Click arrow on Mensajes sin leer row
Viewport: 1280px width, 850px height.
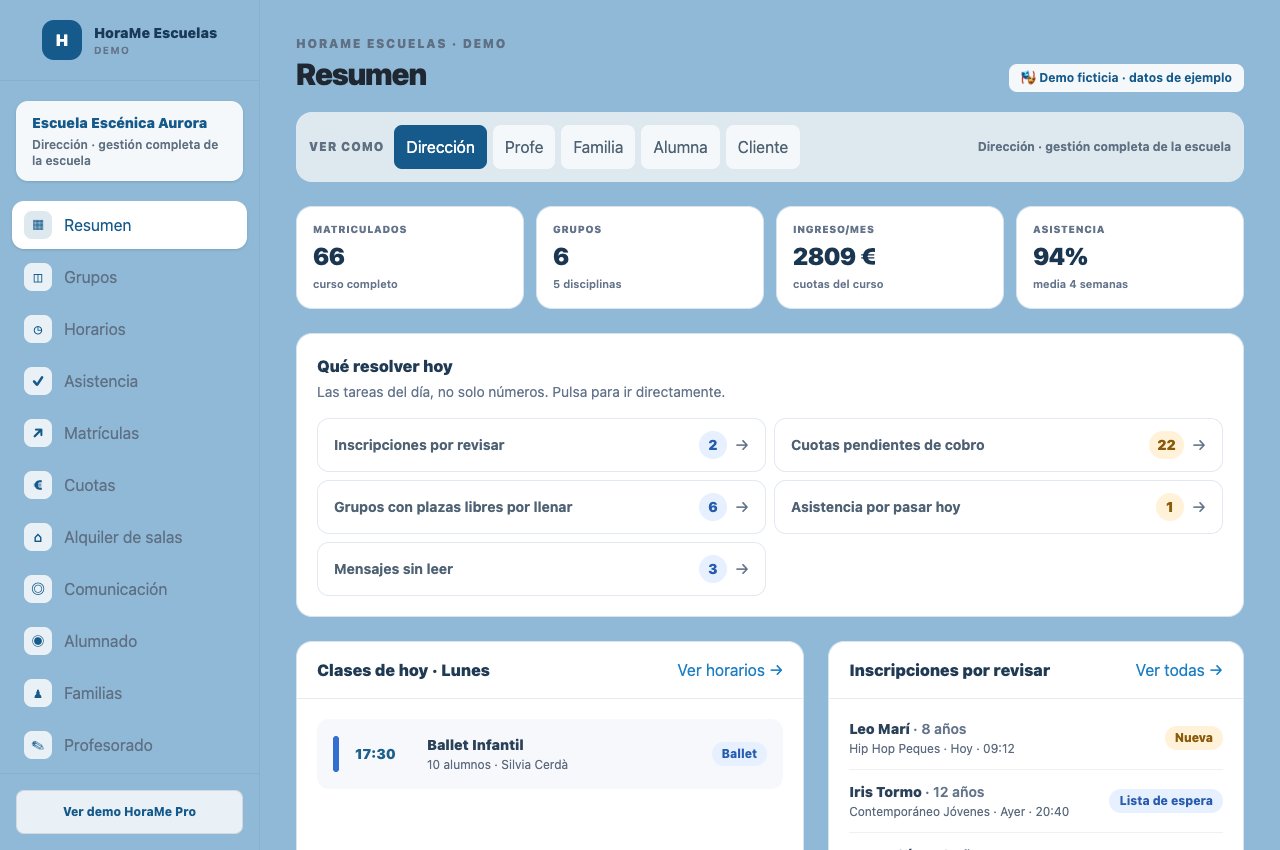(x=742, y=569)
